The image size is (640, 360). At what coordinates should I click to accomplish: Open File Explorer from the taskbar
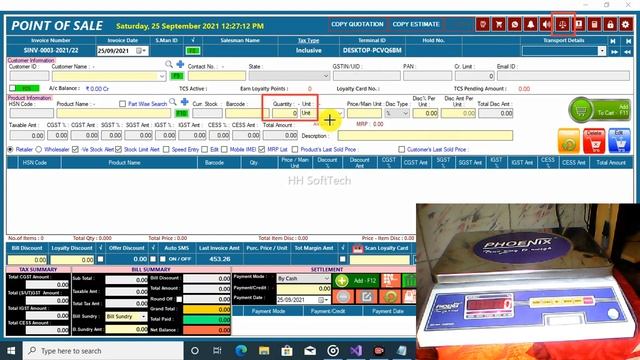pos(264,351)
